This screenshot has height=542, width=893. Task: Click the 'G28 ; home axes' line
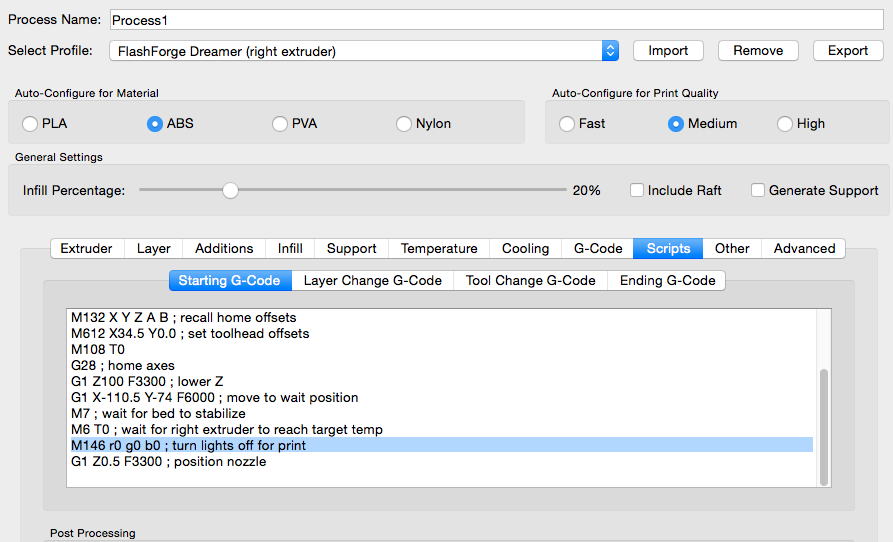point(122,365)
